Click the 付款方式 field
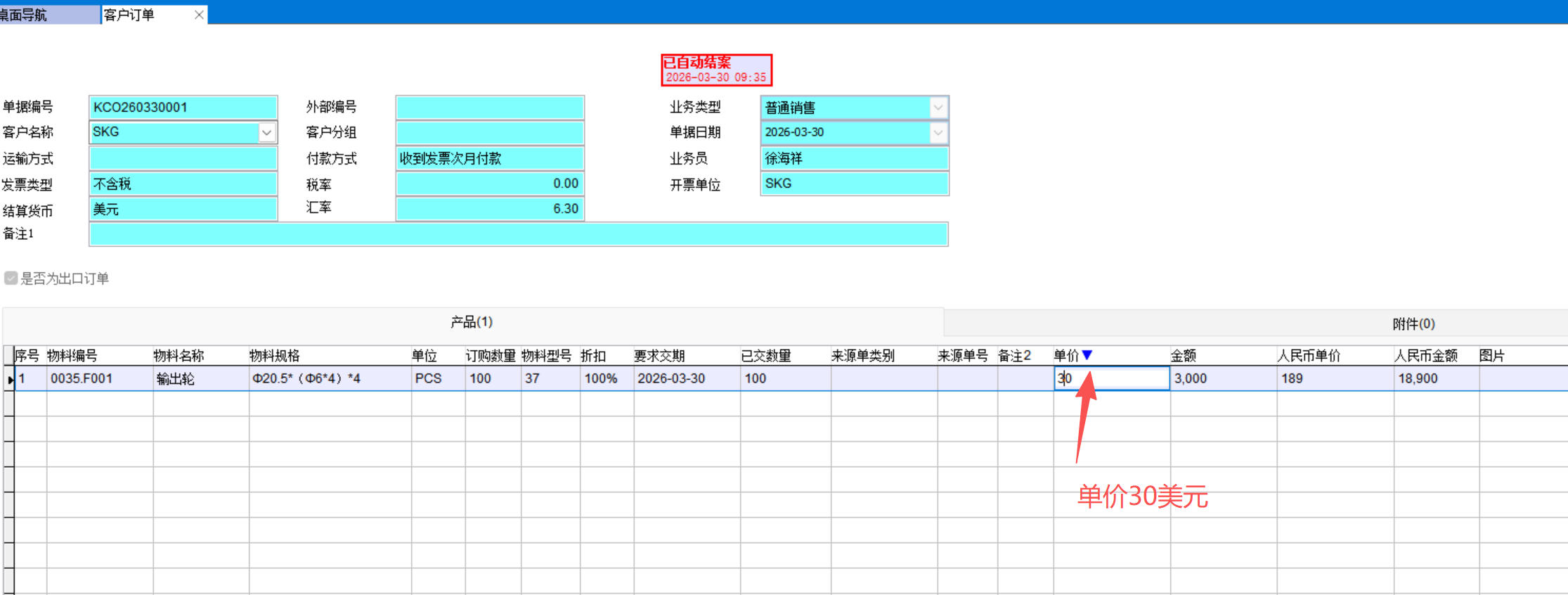 [490, 158]
